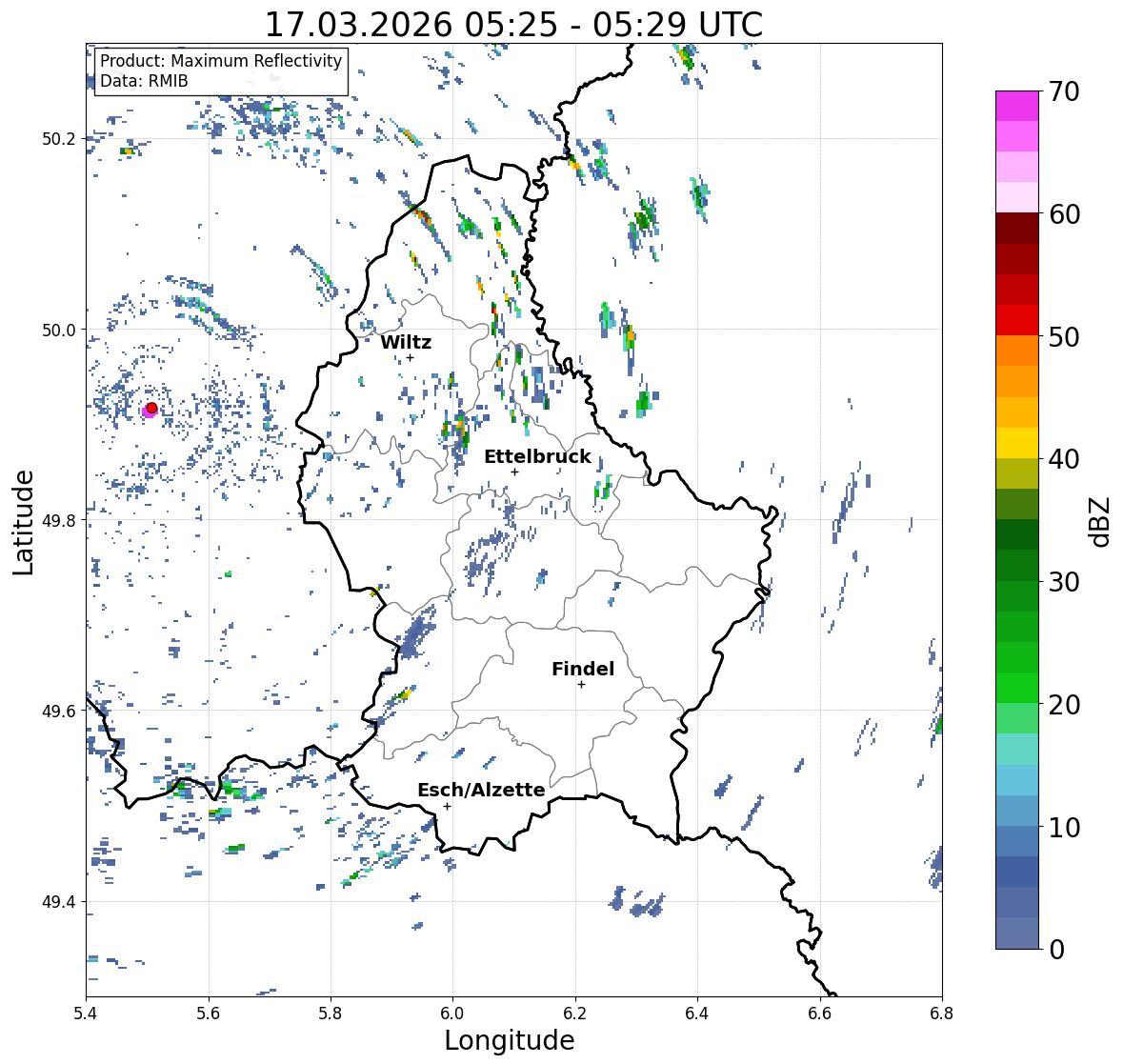Click the Product: Maximum Reflectivity info box
This screenshot has height=1064, width=1123.
point(221,70)
